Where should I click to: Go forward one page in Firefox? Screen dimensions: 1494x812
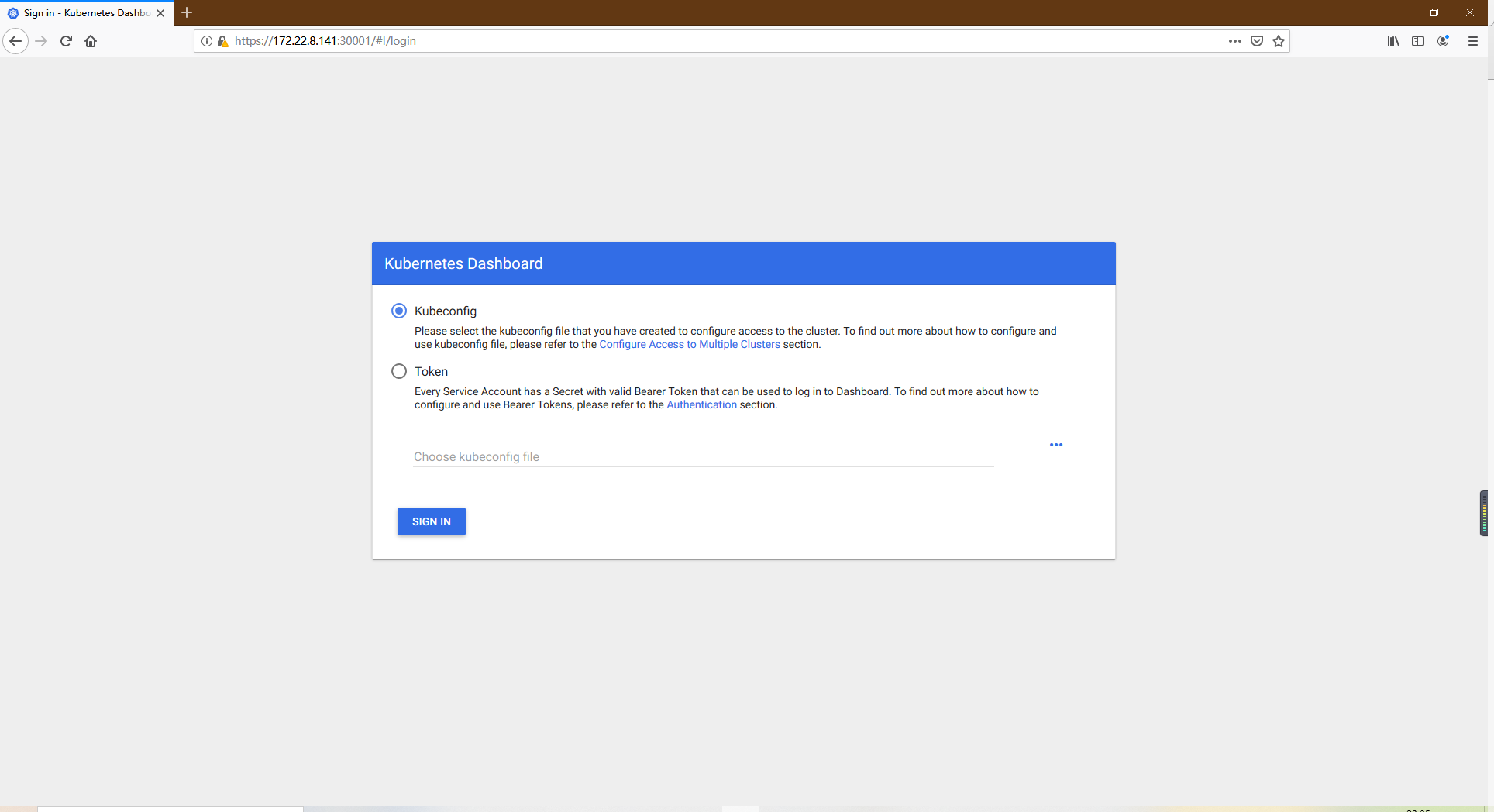(41, 41)
